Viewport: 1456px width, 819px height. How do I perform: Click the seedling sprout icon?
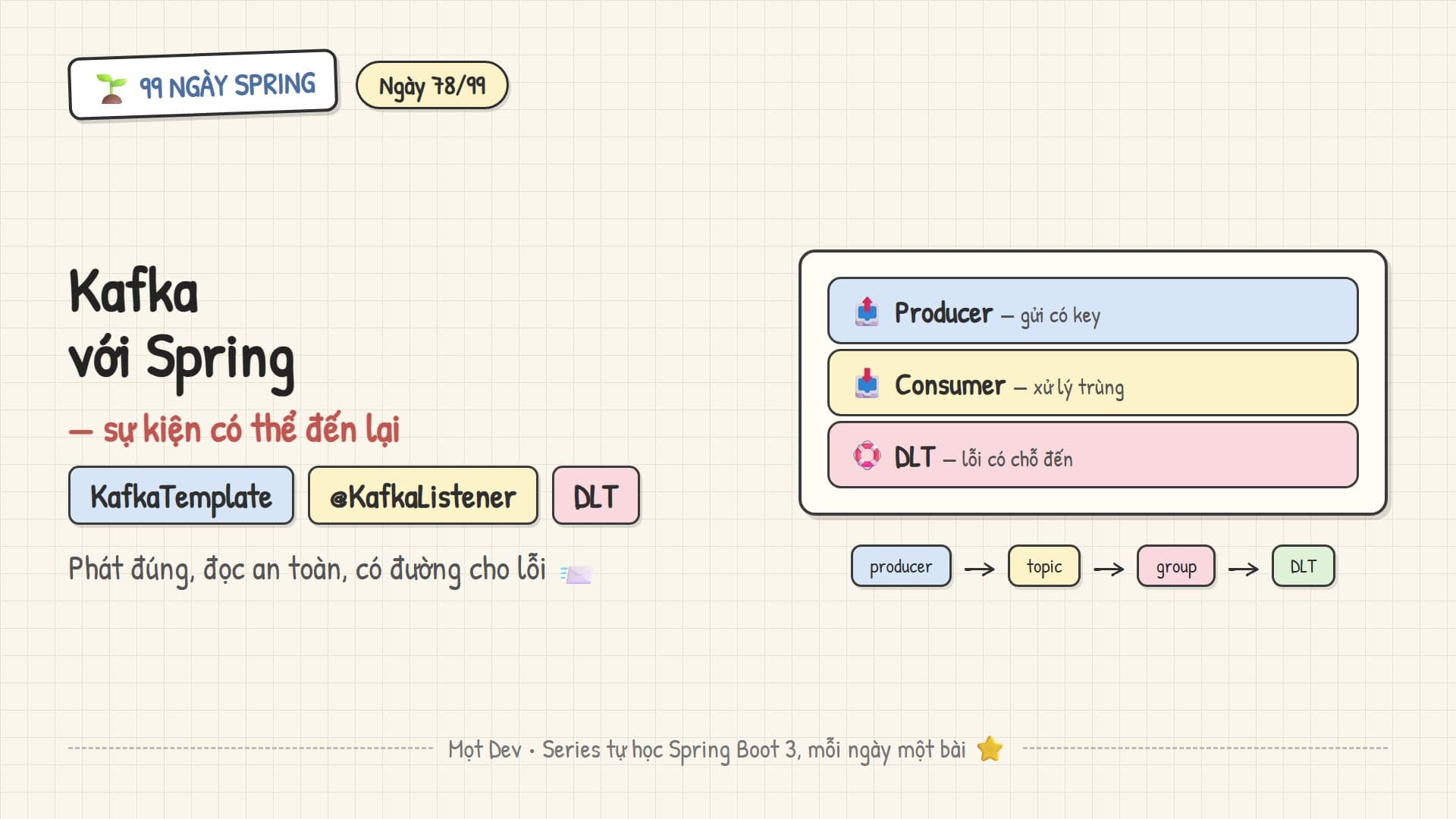click(x=111, y=89)
